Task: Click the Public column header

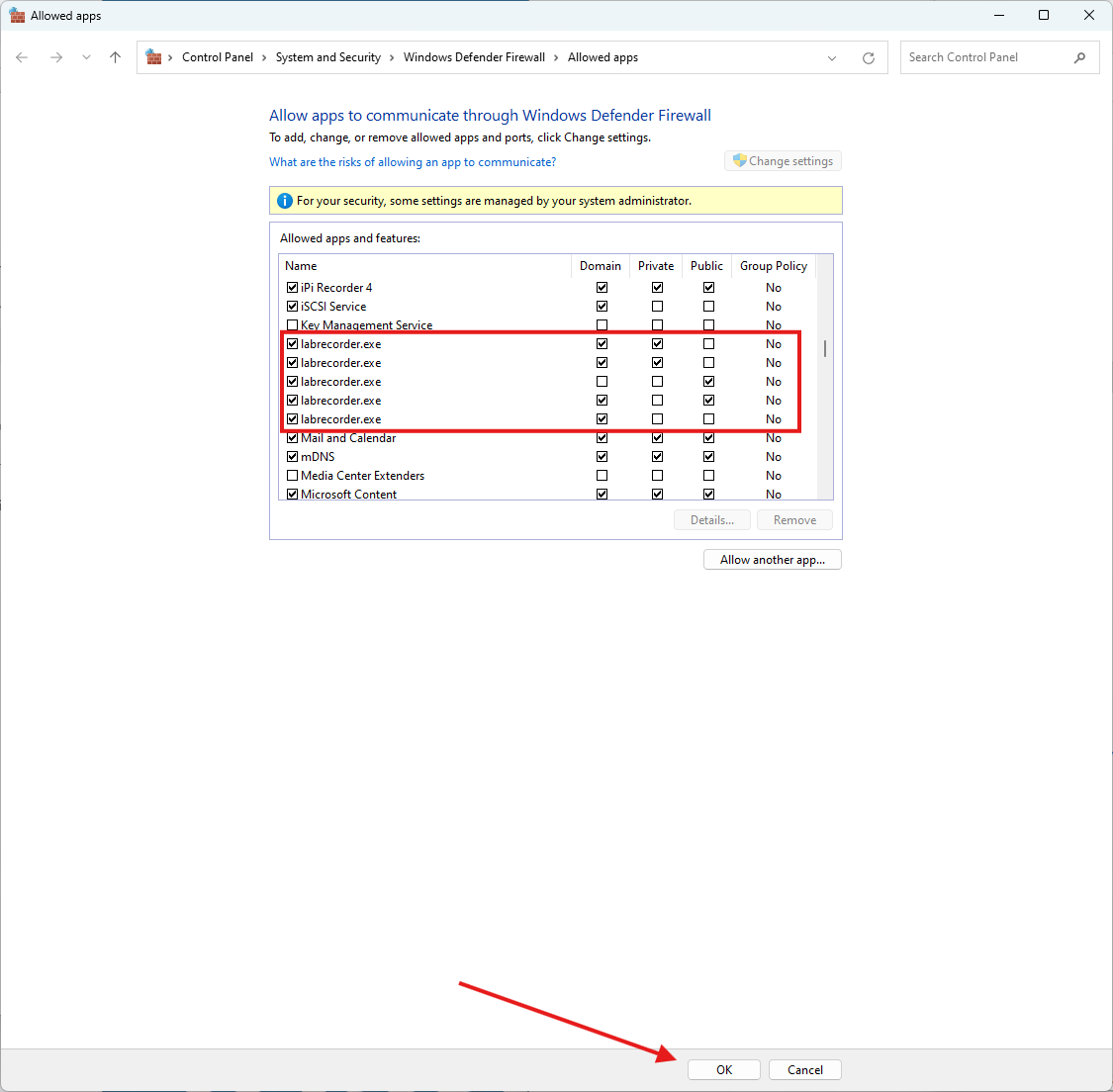Action: [707, 266]
